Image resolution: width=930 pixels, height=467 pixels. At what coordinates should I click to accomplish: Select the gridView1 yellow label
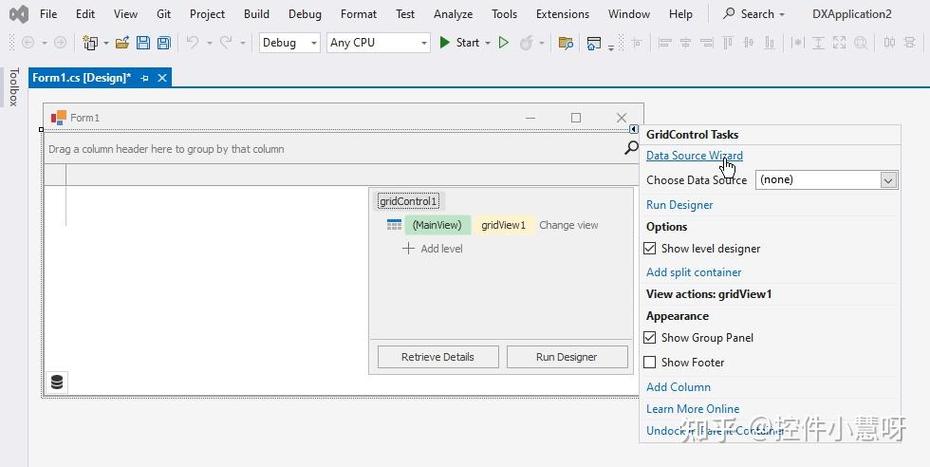click(x=504, y=225)
